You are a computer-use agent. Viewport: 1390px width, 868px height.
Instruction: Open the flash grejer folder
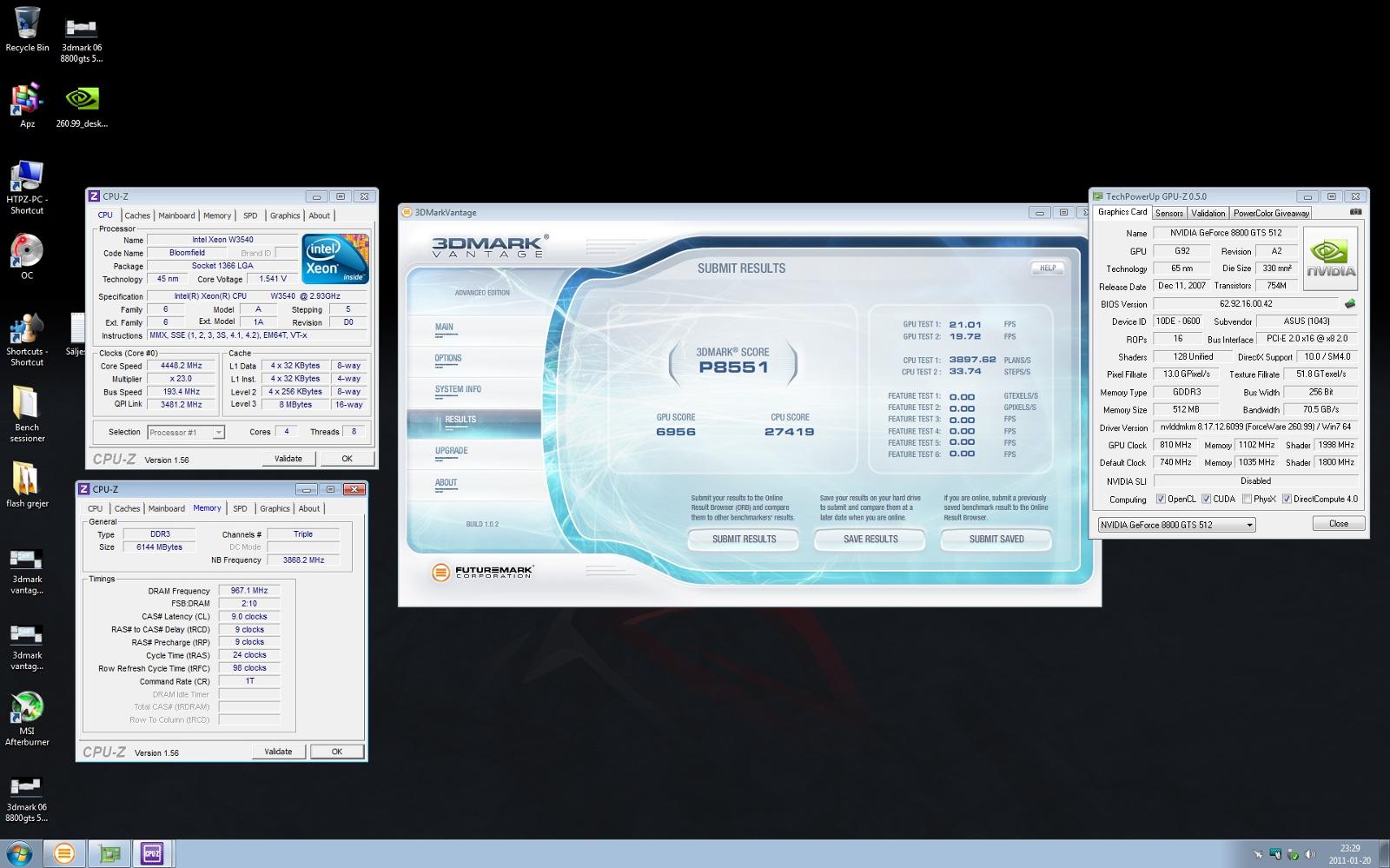(x=27, y=485)
